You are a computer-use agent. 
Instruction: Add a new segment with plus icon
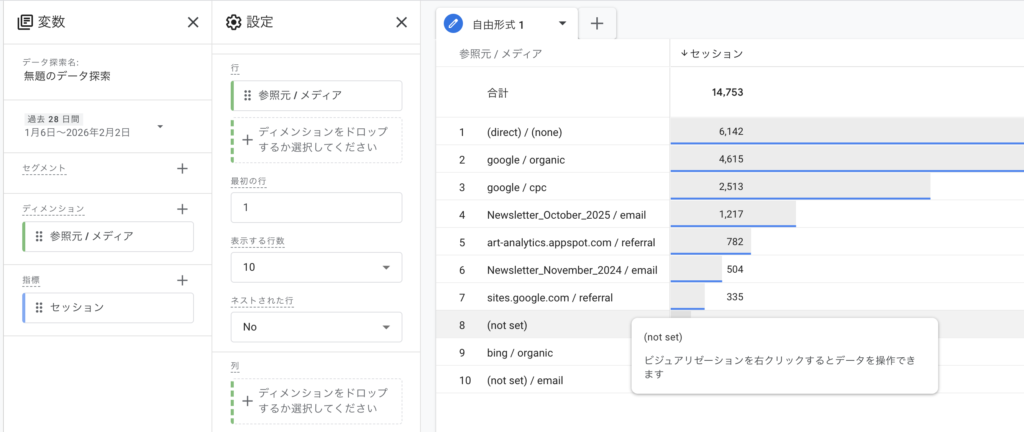tap(182, 168)
